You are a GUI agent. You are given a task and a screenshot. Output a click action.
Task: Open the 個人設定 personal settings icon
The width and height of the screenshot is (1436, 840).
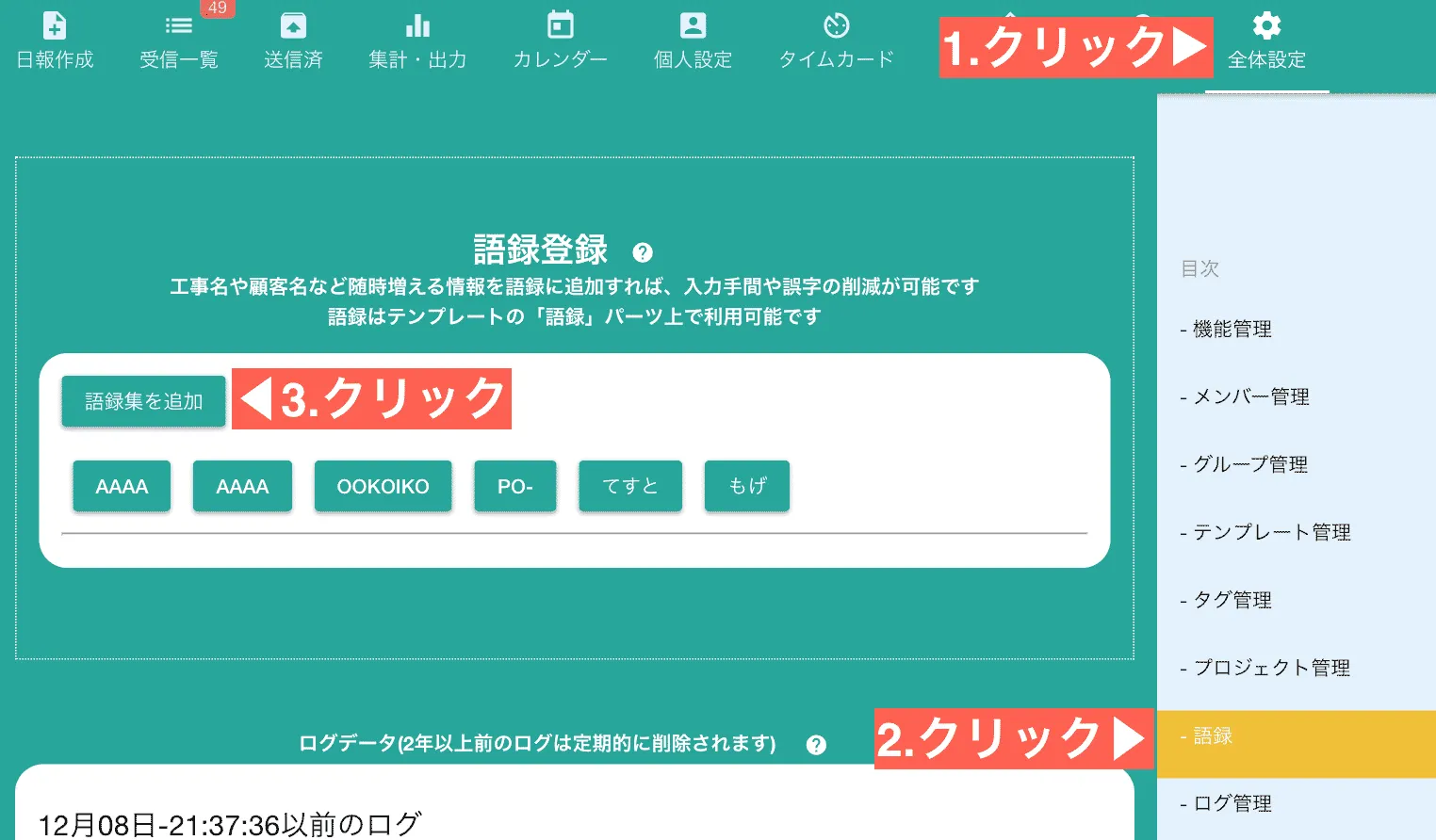693,38
